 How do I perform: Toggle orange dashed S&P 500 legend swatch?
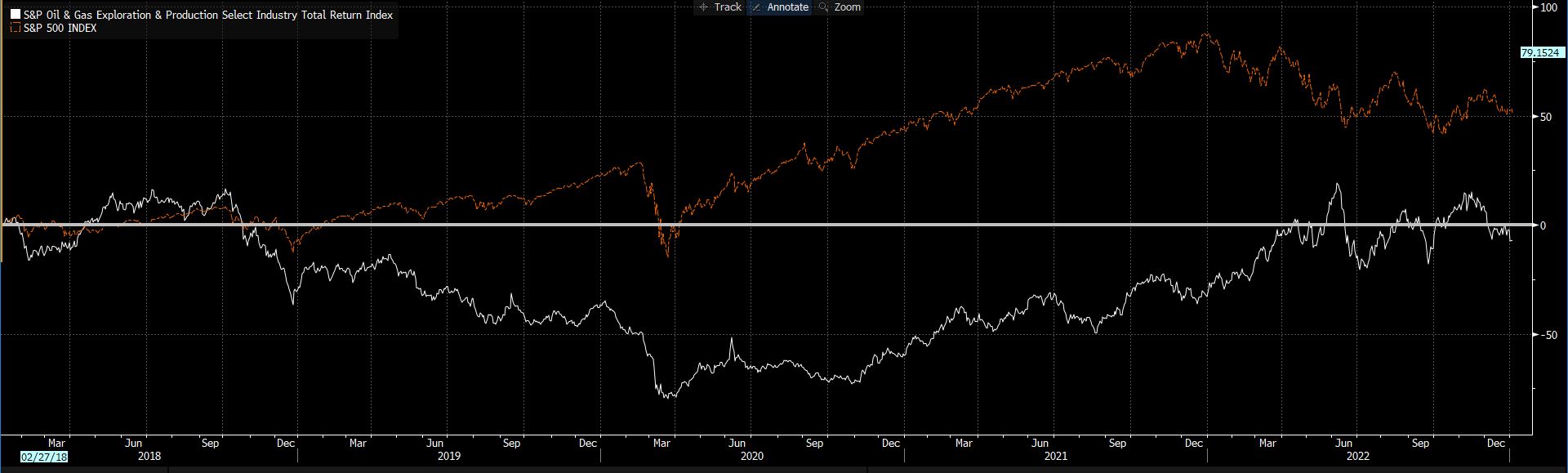click(16, 28)
